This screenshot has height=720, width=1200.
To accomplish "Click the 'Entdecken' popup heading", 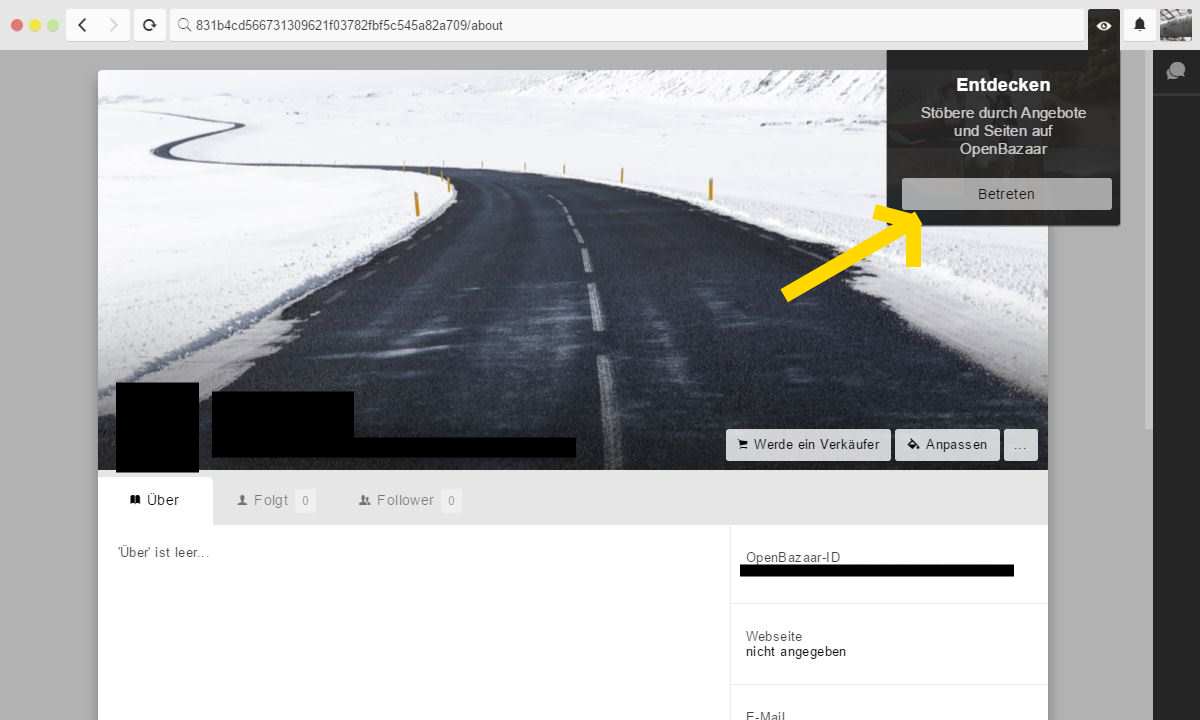I will (x=1003, y=85).
